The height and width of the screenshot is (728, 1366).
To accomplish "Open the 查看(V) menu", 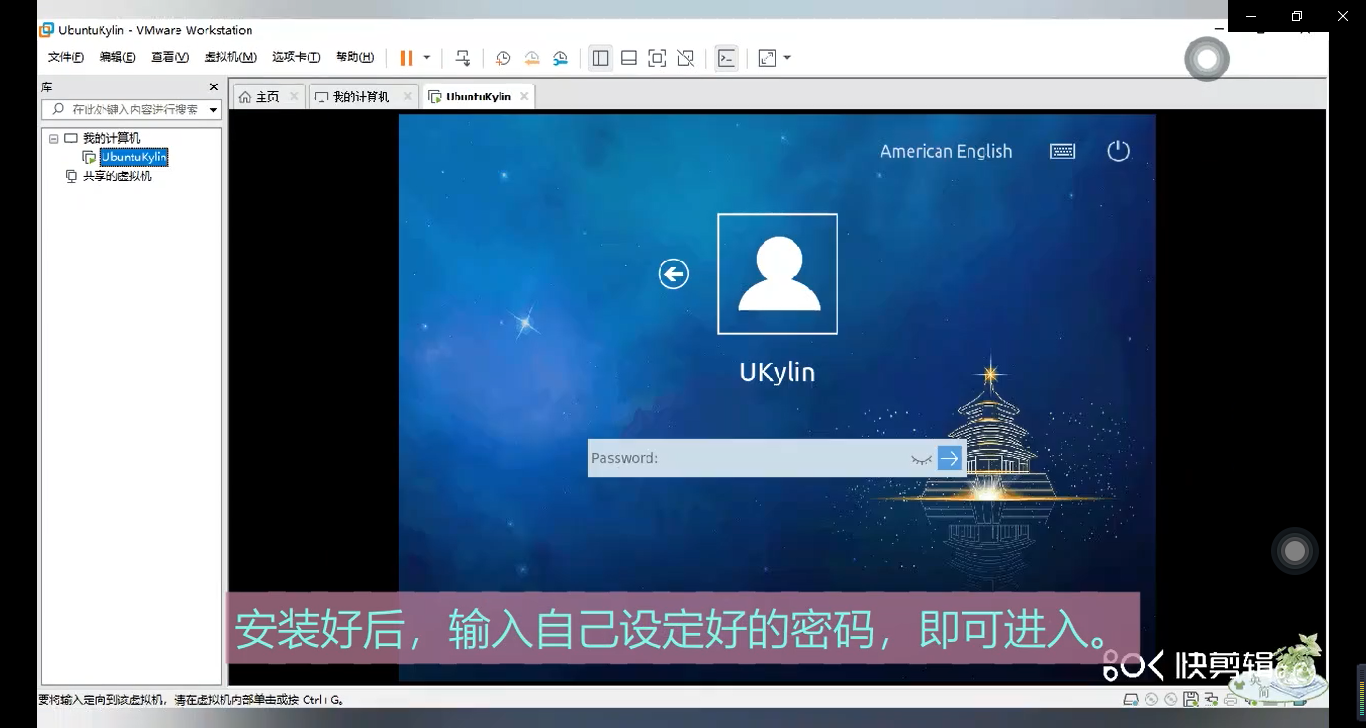I will point(169,58).
